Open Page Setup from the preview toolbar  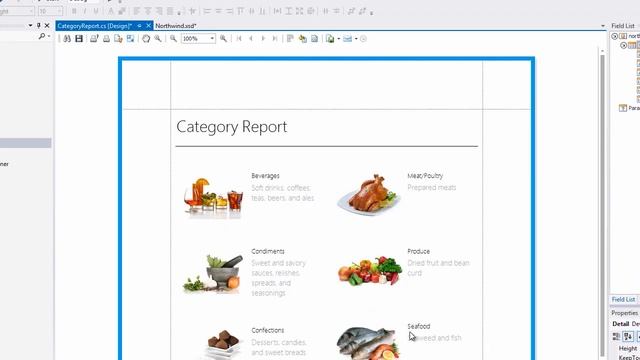coord(118,39)
